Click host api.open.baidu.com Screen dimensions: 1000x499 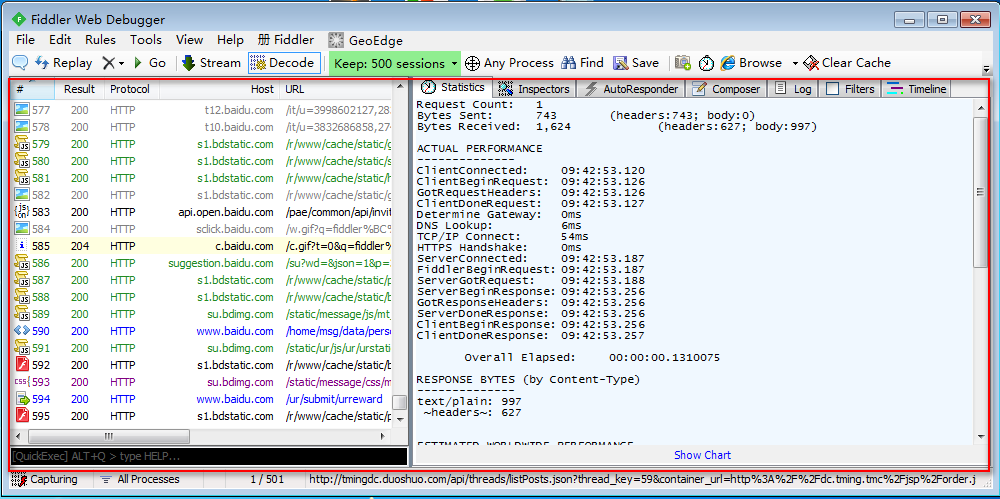pyautogui.click(x=226, y=212)
